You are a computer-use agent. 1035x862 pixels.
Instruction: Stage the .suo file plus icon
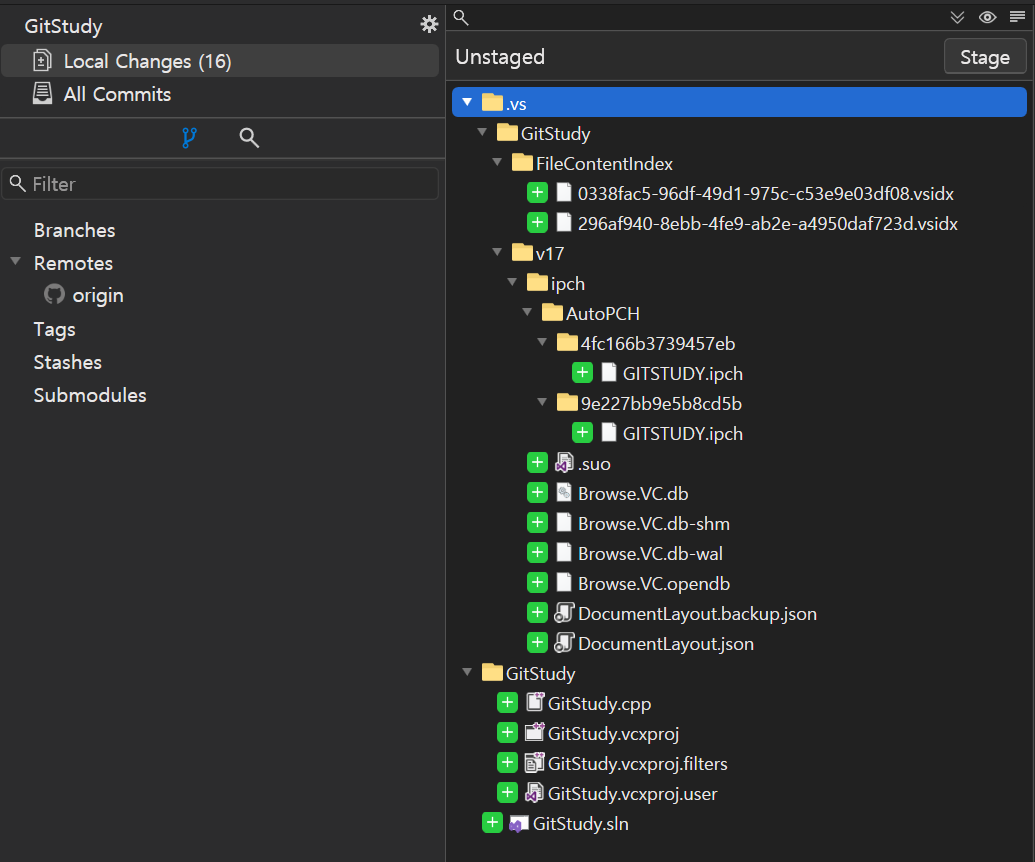(x=537, y=463)
